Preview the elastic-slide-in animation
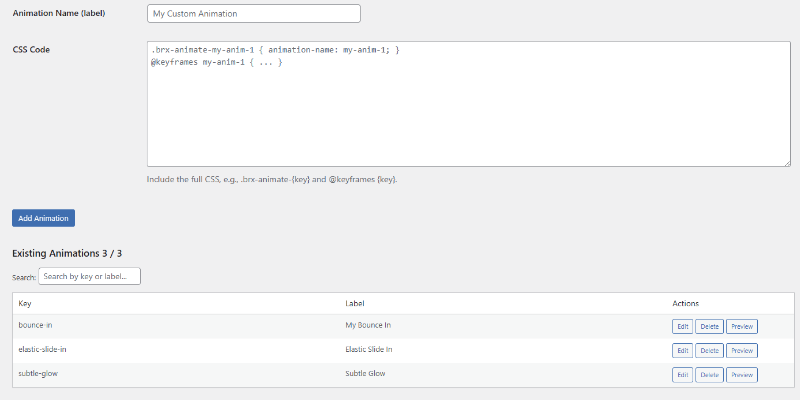 (741, 350)
